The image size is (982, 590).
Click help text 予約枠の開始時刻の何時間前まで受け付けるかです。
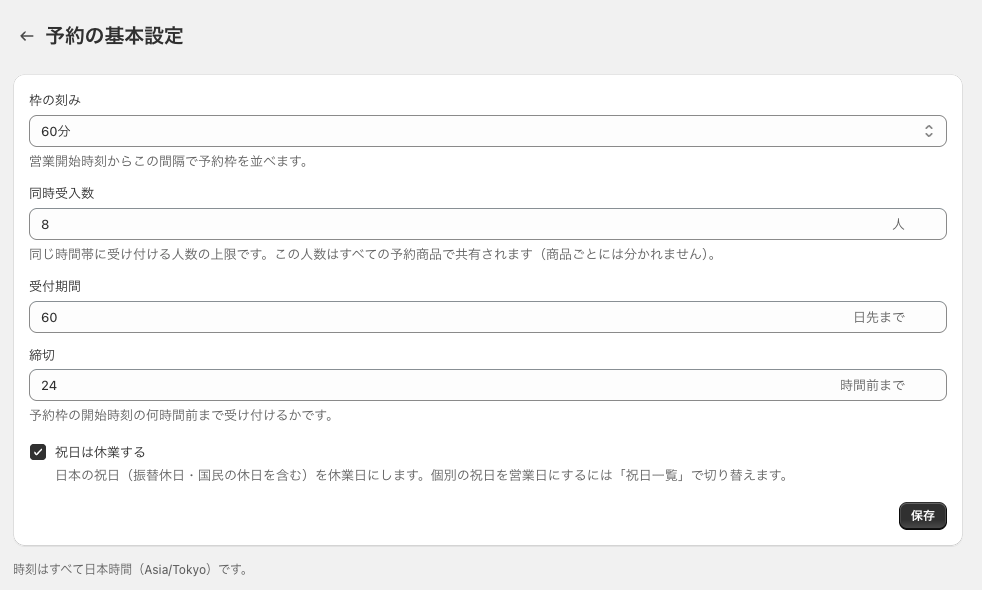click(182, 415)
